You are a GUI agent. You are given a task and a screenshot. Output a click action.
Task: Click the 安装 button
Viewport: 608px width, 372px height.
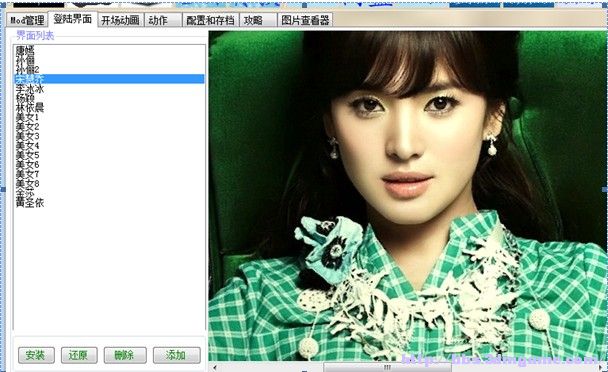[36, 355]
